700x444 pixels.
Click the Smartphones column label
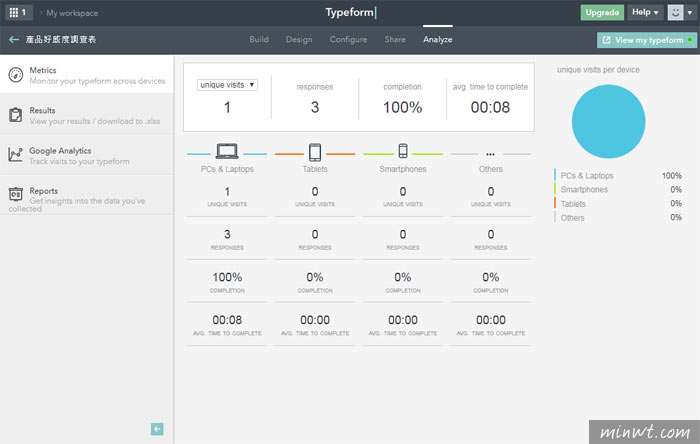pos(403,169)
